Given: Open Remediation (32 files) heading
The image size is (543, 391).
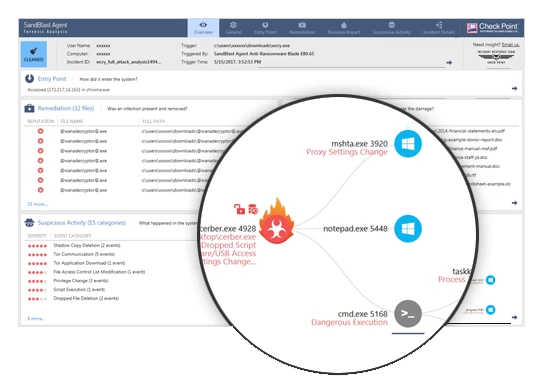Looking at the screenshot, I should 66,108.
